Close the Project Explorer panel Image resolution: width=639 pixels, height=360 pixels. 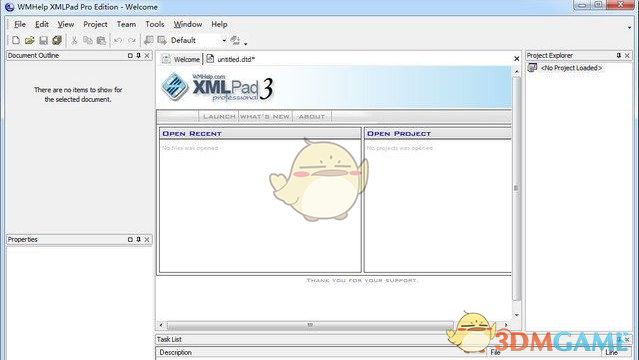coord(627,55)
